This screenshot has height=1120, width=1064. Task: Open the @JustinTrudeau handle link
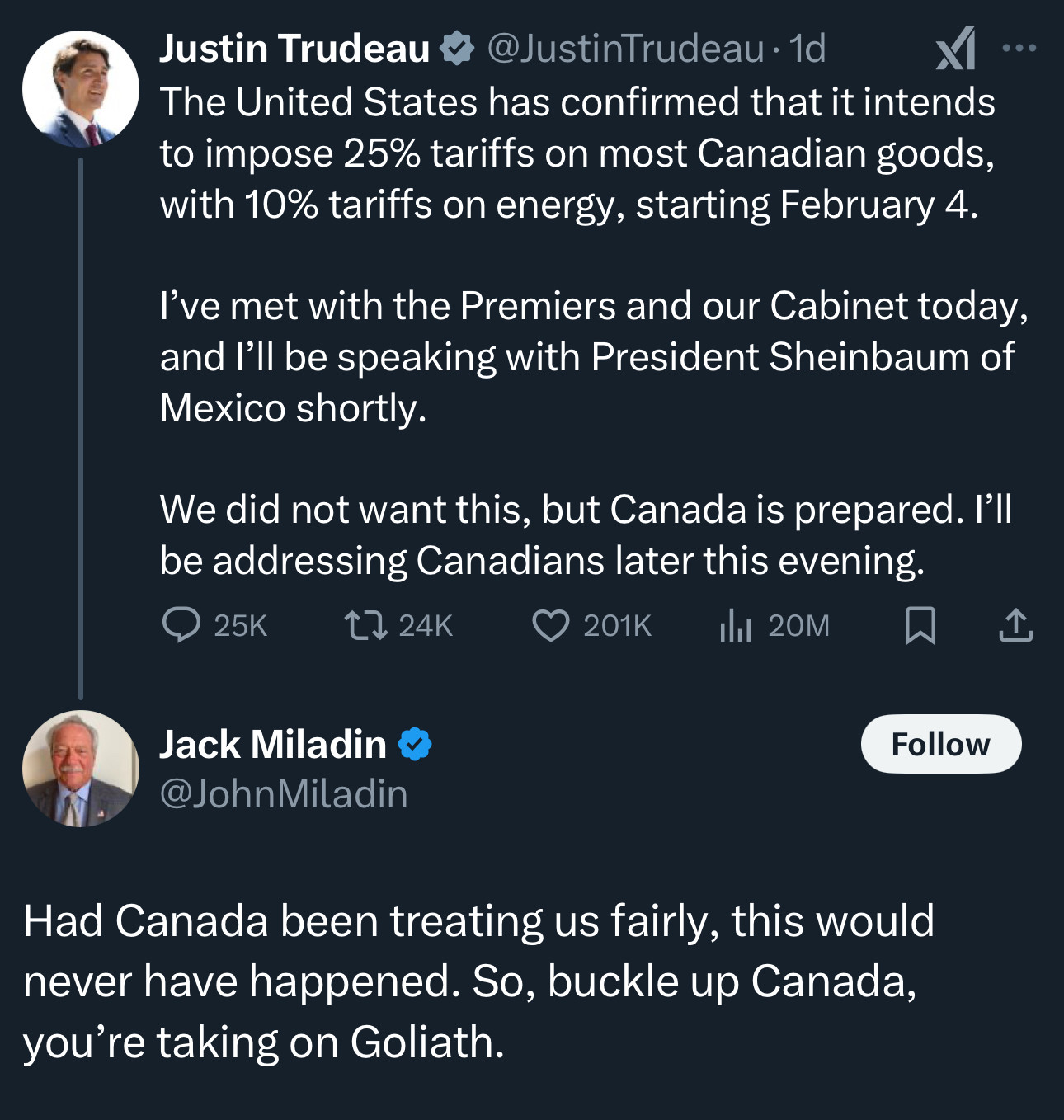click(626, 49)
